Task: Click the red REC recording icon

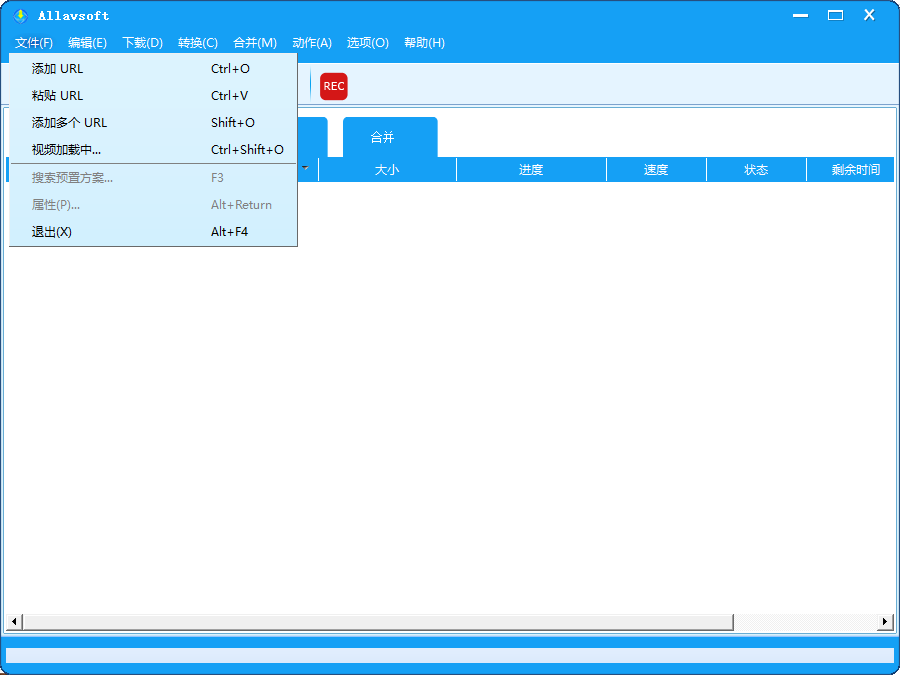Action: tap(333, 87)
